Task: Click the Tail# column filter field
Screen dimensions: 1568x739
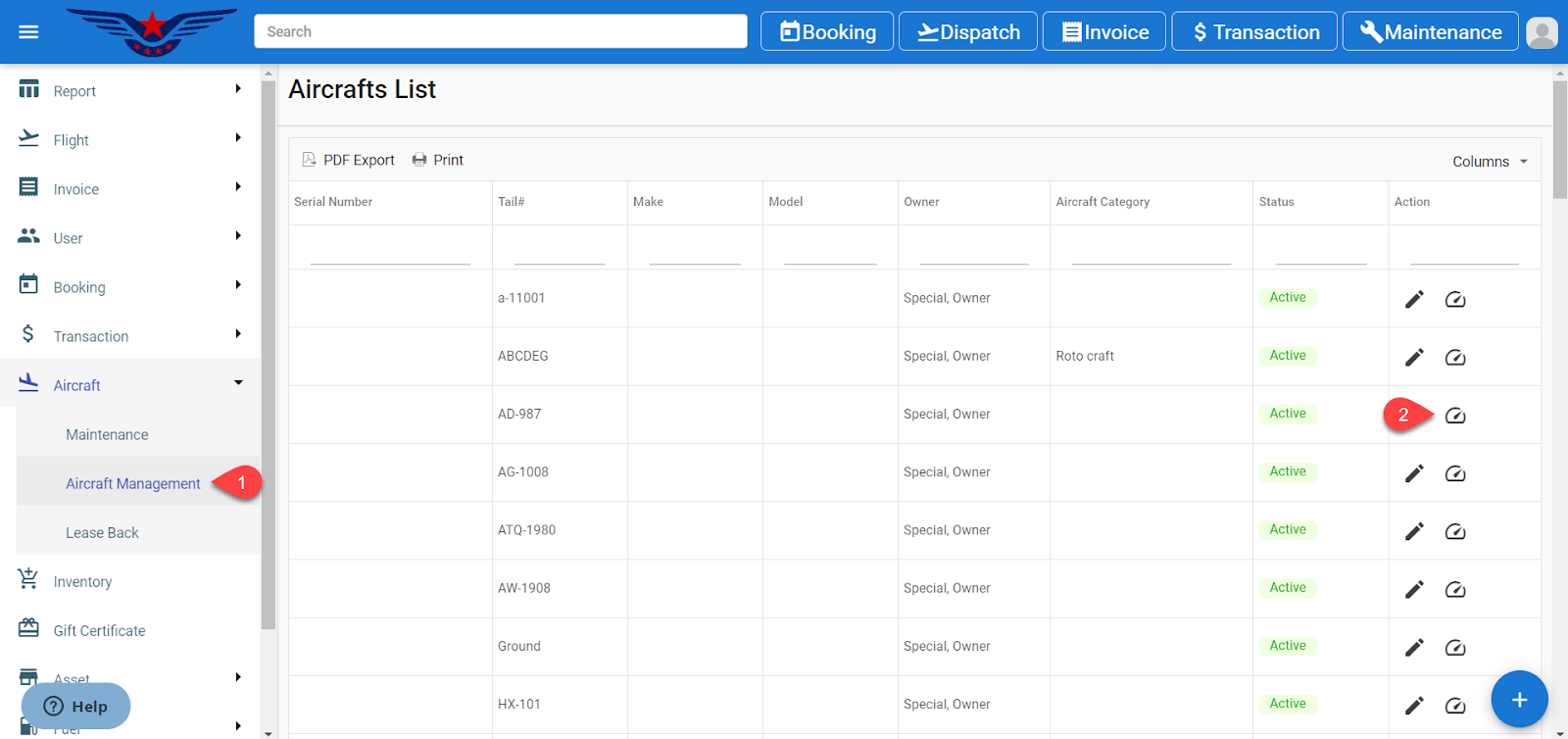Action: point(559,251)
